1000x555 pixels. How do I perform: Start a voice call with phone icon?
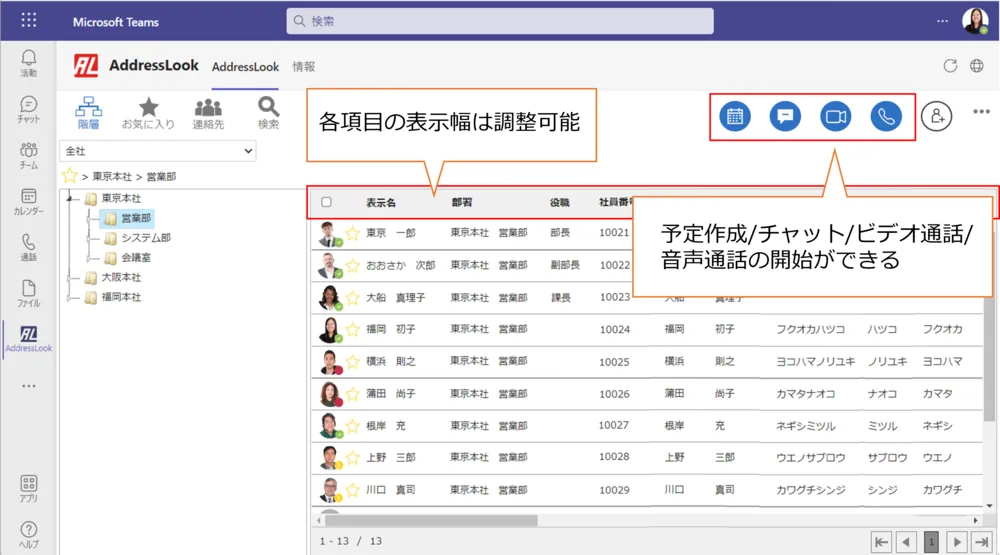[x=885, y=116]
